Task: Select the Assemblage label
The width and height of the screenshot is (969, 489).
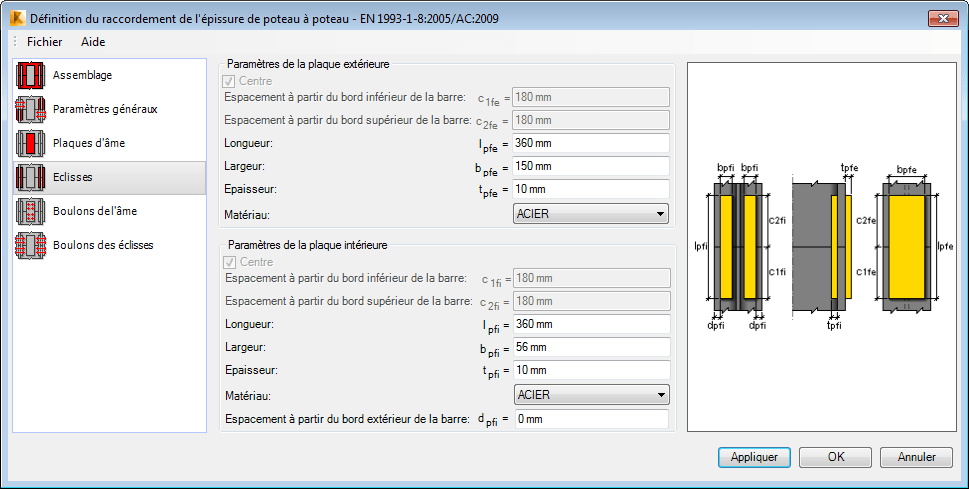Action: click(82, 75)
